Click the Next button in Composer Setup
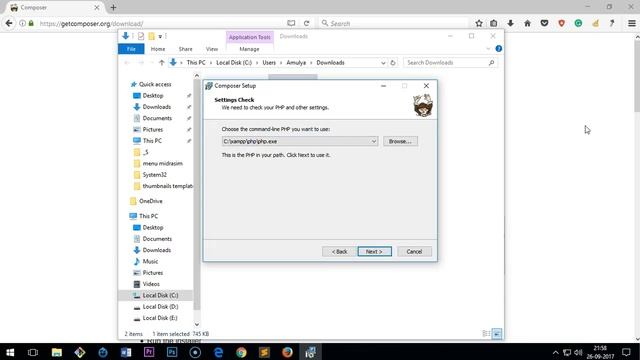This screenshot has height=360, width=640. pos(374,251)
